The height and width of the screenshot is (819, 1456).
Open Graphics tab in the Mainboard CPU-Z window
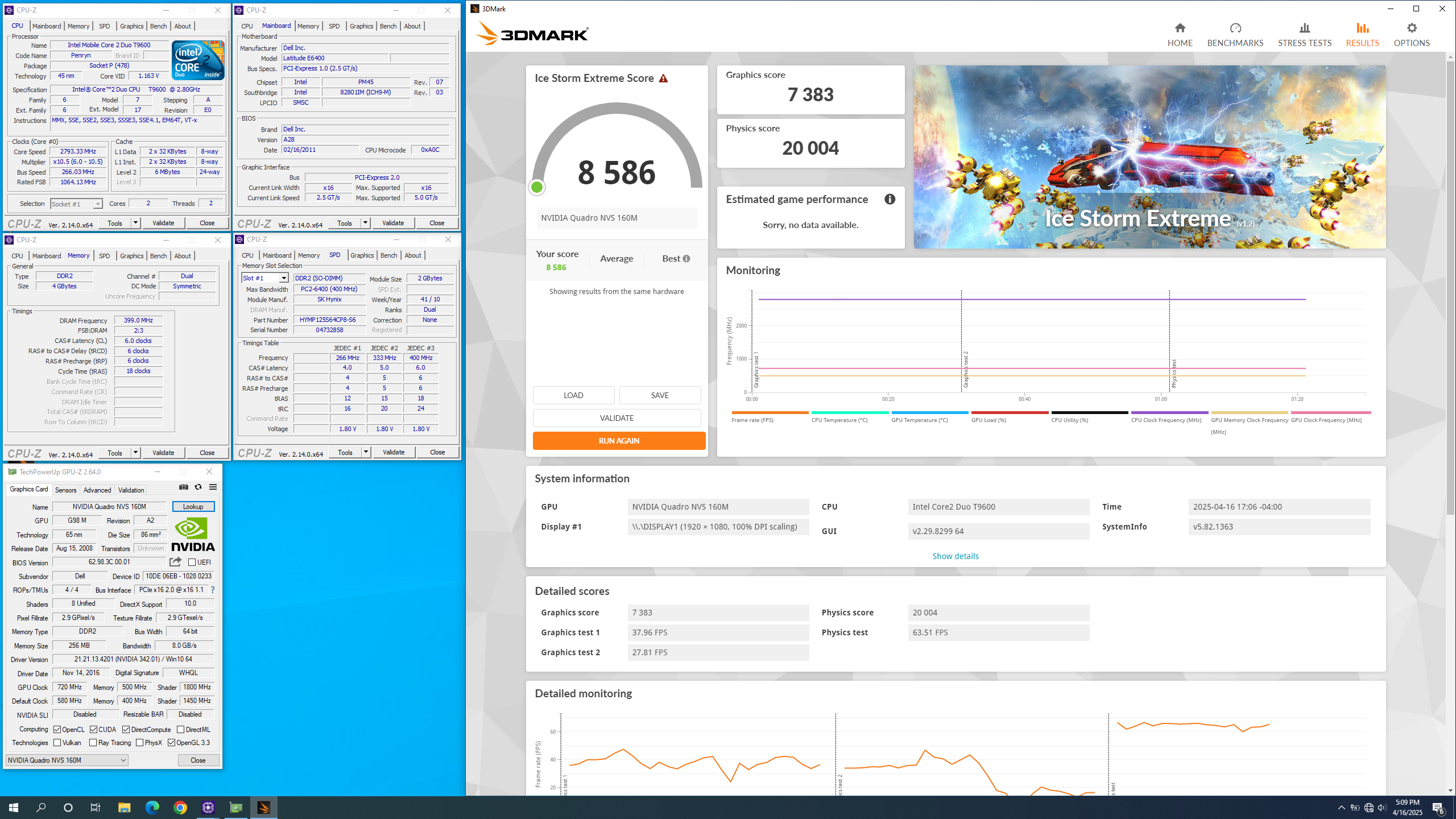pos(362,26)
